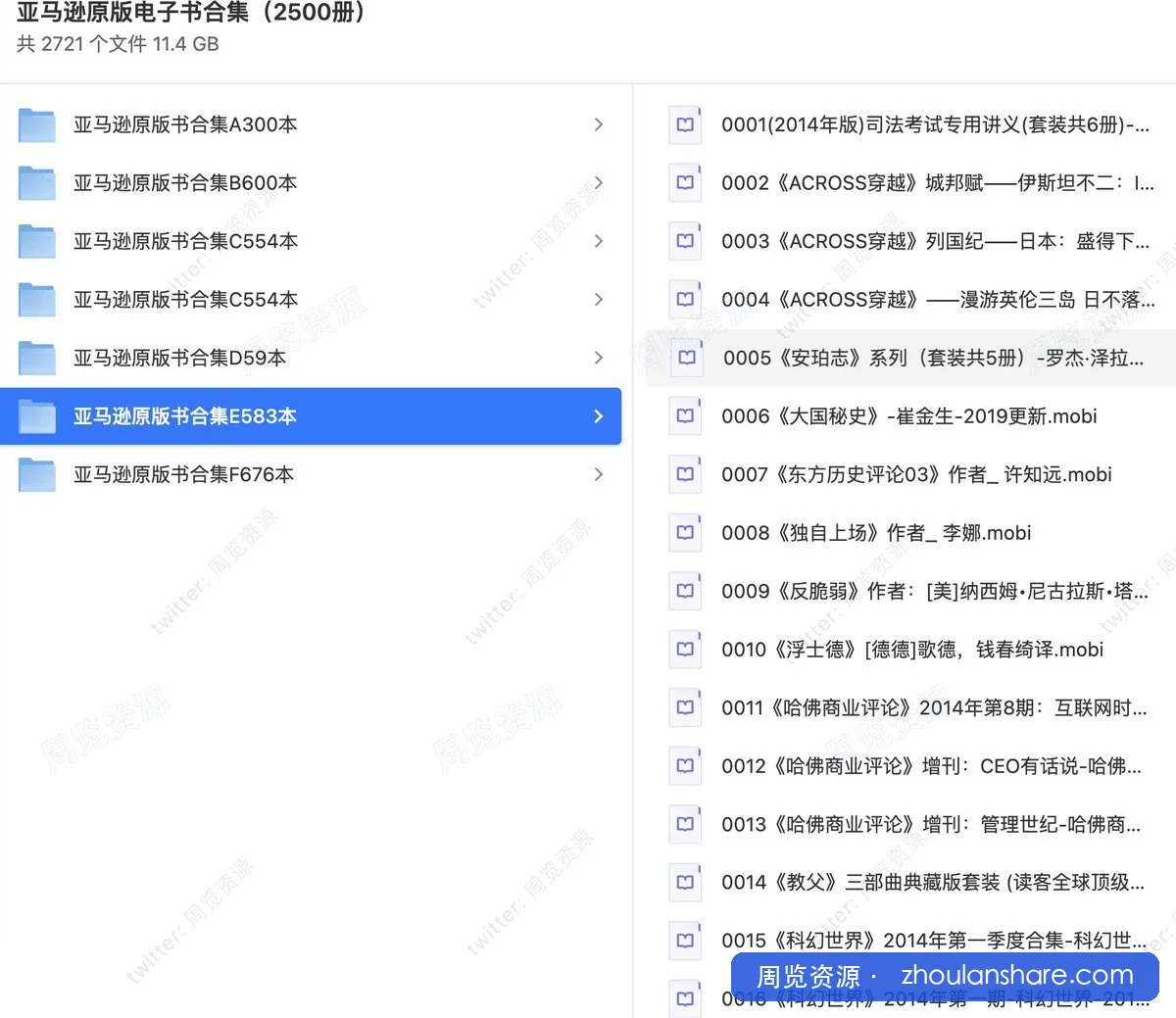Select 0007《东方历史评论03》作者_ 许知远.mobi
Viewport: 1176px width, 1018px height.
917,474
